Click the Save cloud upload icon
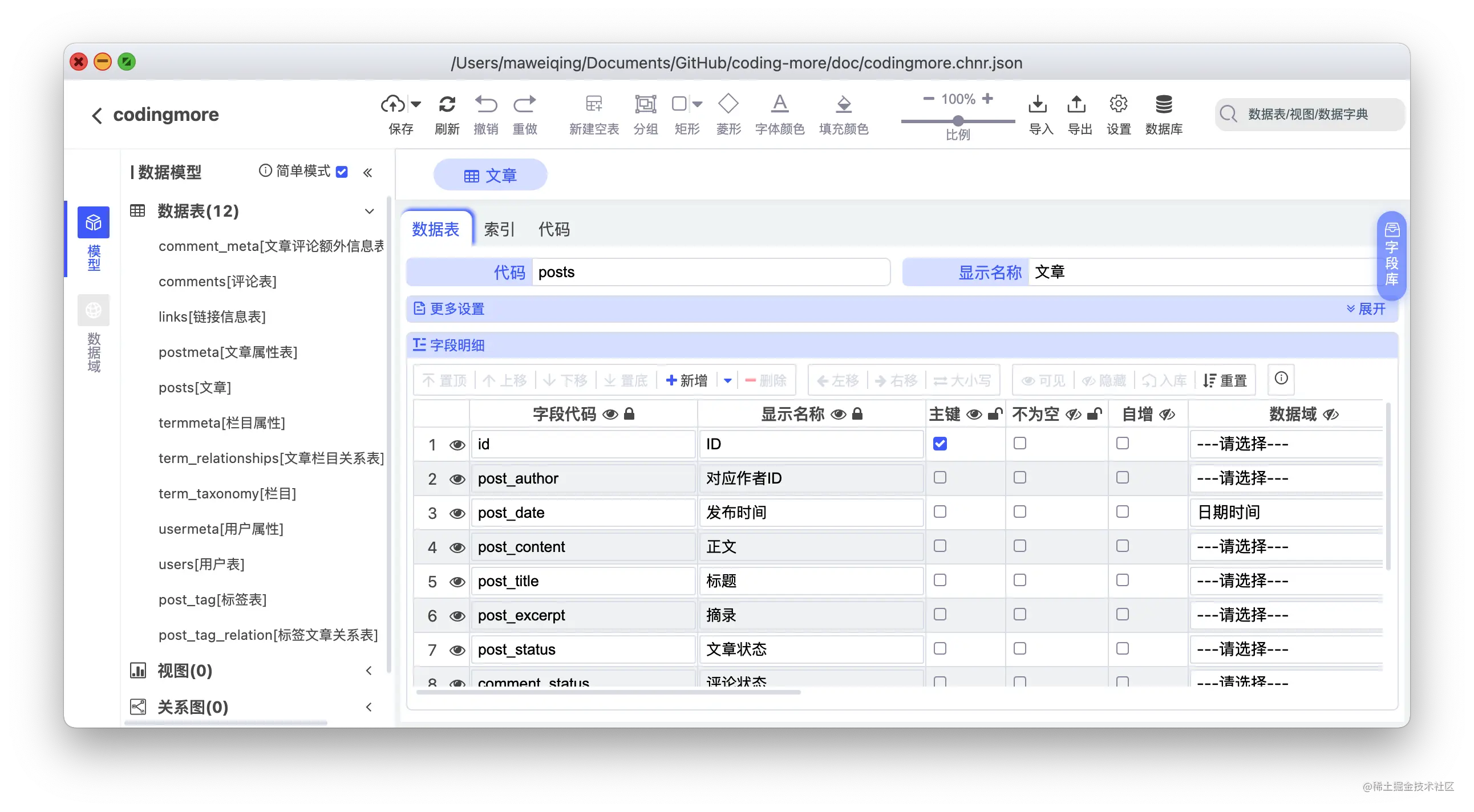 click(x=393, y=104)
